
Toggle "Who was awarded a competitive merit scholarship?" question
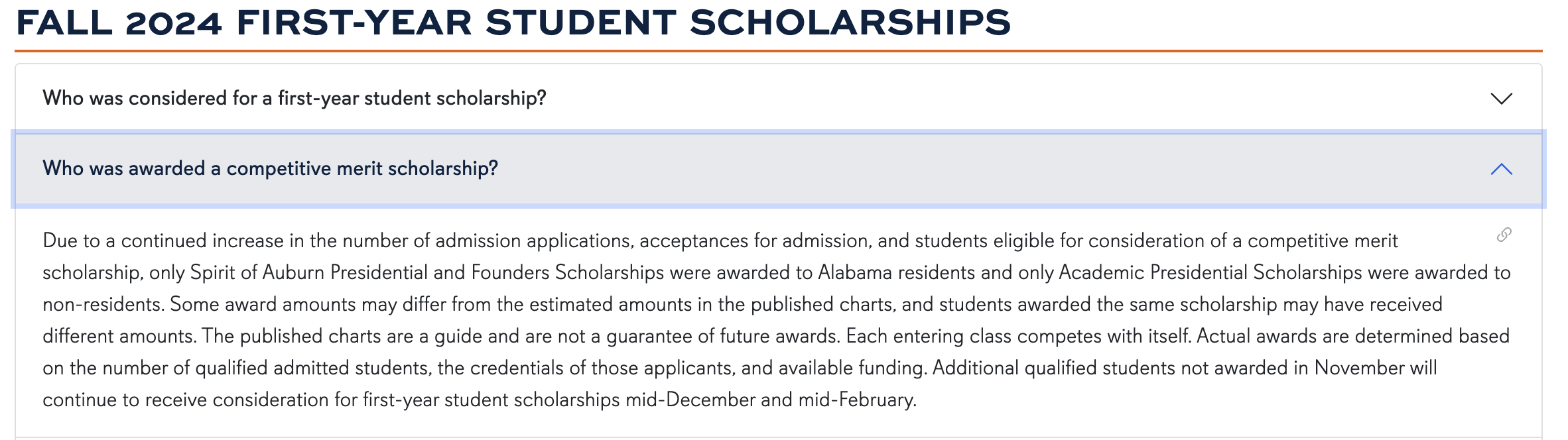tap(270, 169)
